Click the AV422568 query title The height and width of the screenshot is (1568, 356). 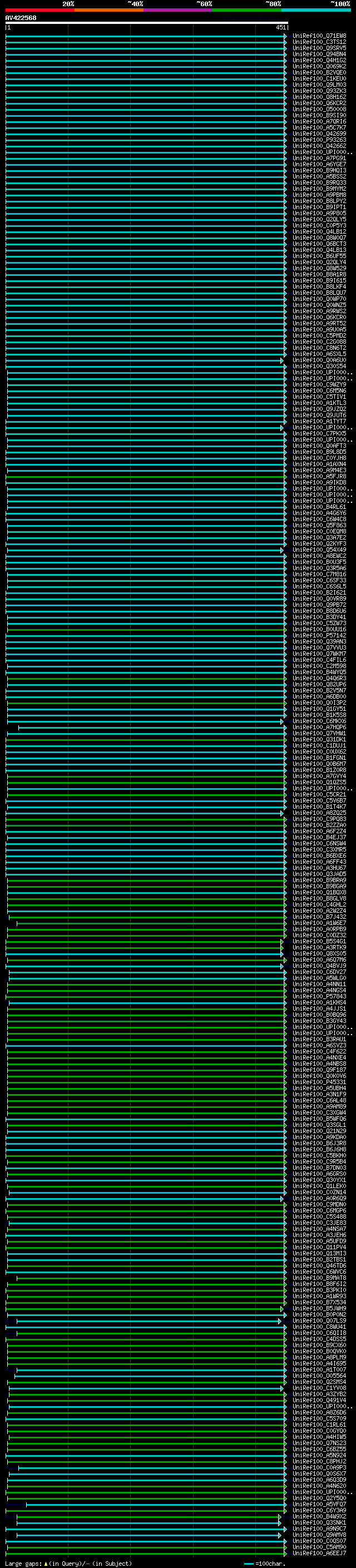[21, 18]
